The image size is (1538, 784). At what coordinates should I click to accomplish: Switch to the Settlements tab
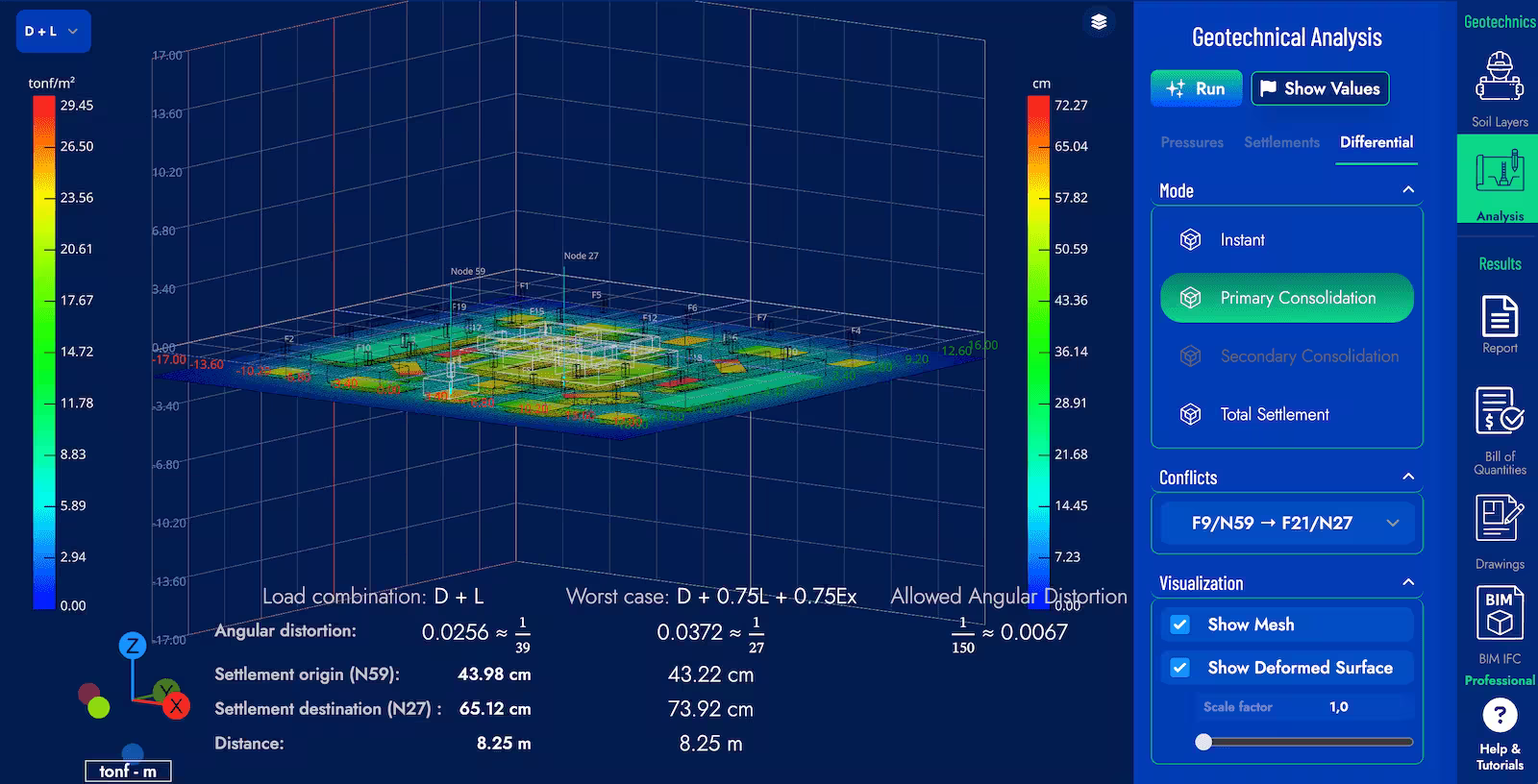tap(1281, 142)
